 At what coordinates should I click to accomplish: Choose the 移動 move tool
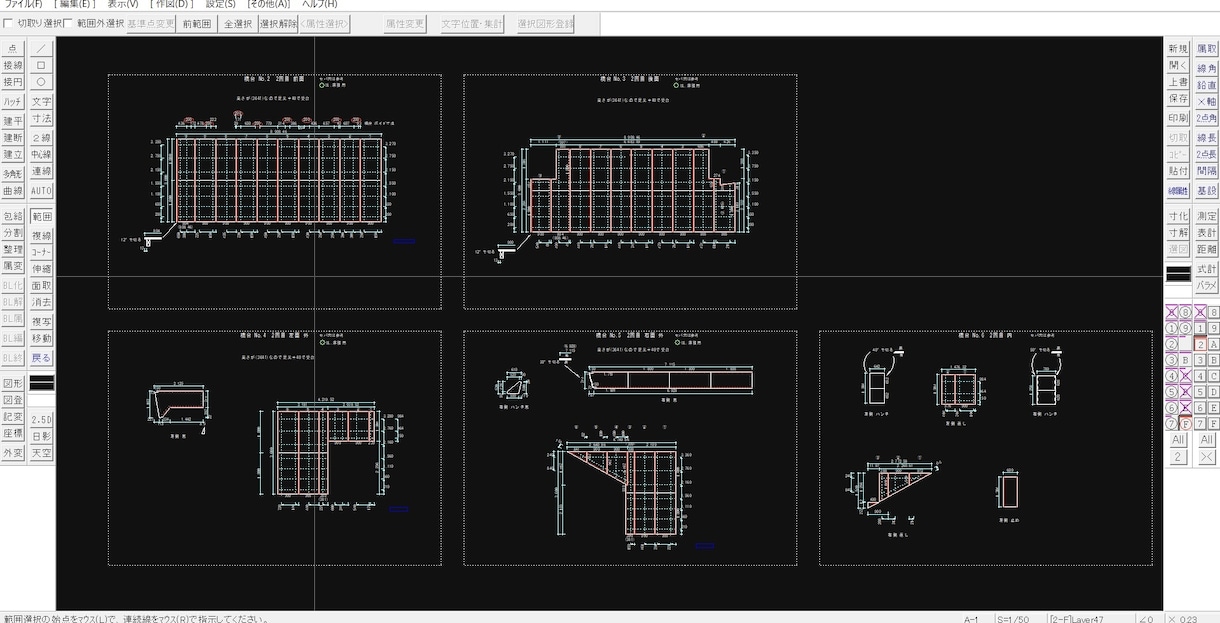(41, 339)
